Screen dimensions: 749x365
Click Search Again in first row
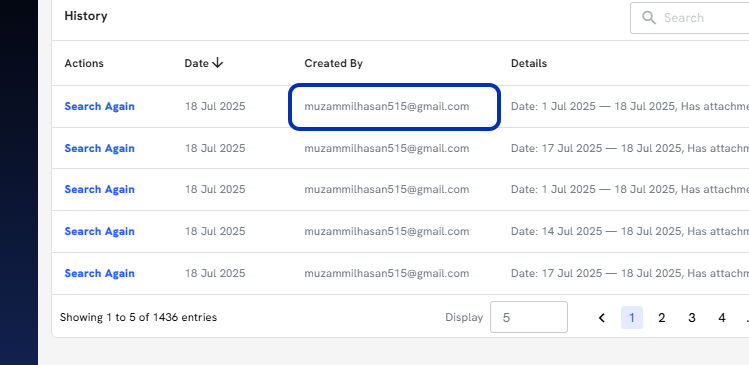click(99, 106)
